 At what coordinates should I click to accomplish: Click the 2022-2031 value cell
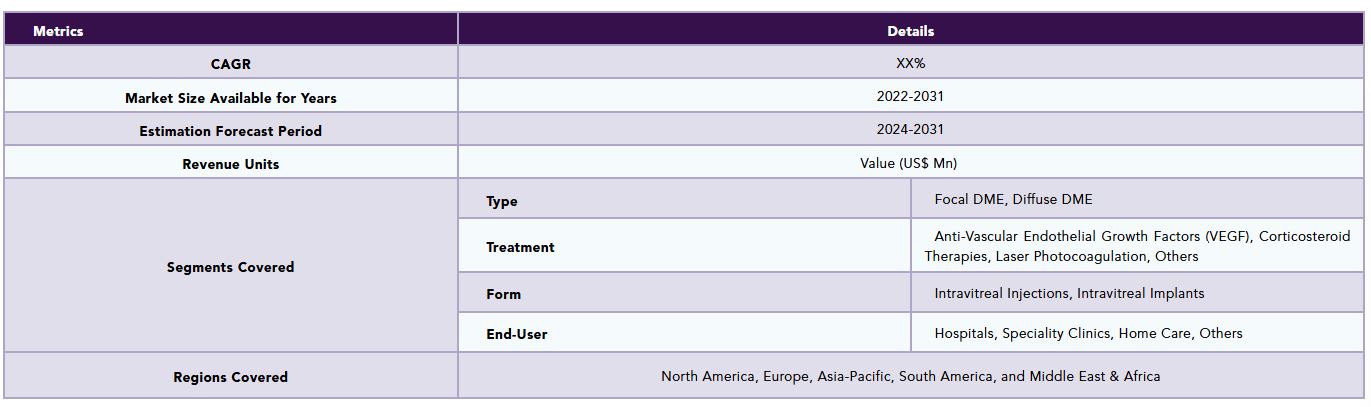911,97
